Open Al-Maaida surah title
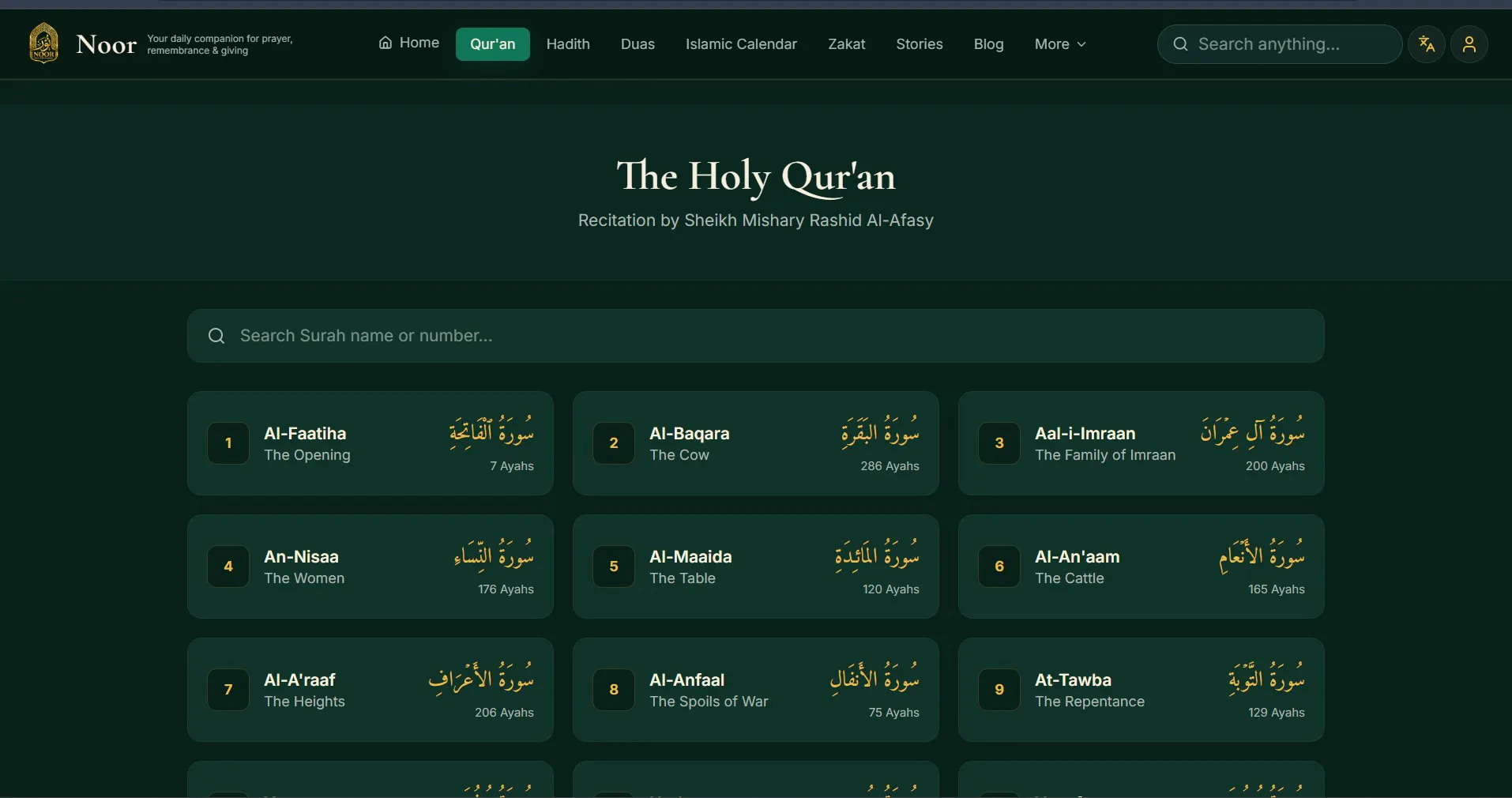 coord(690,556)
